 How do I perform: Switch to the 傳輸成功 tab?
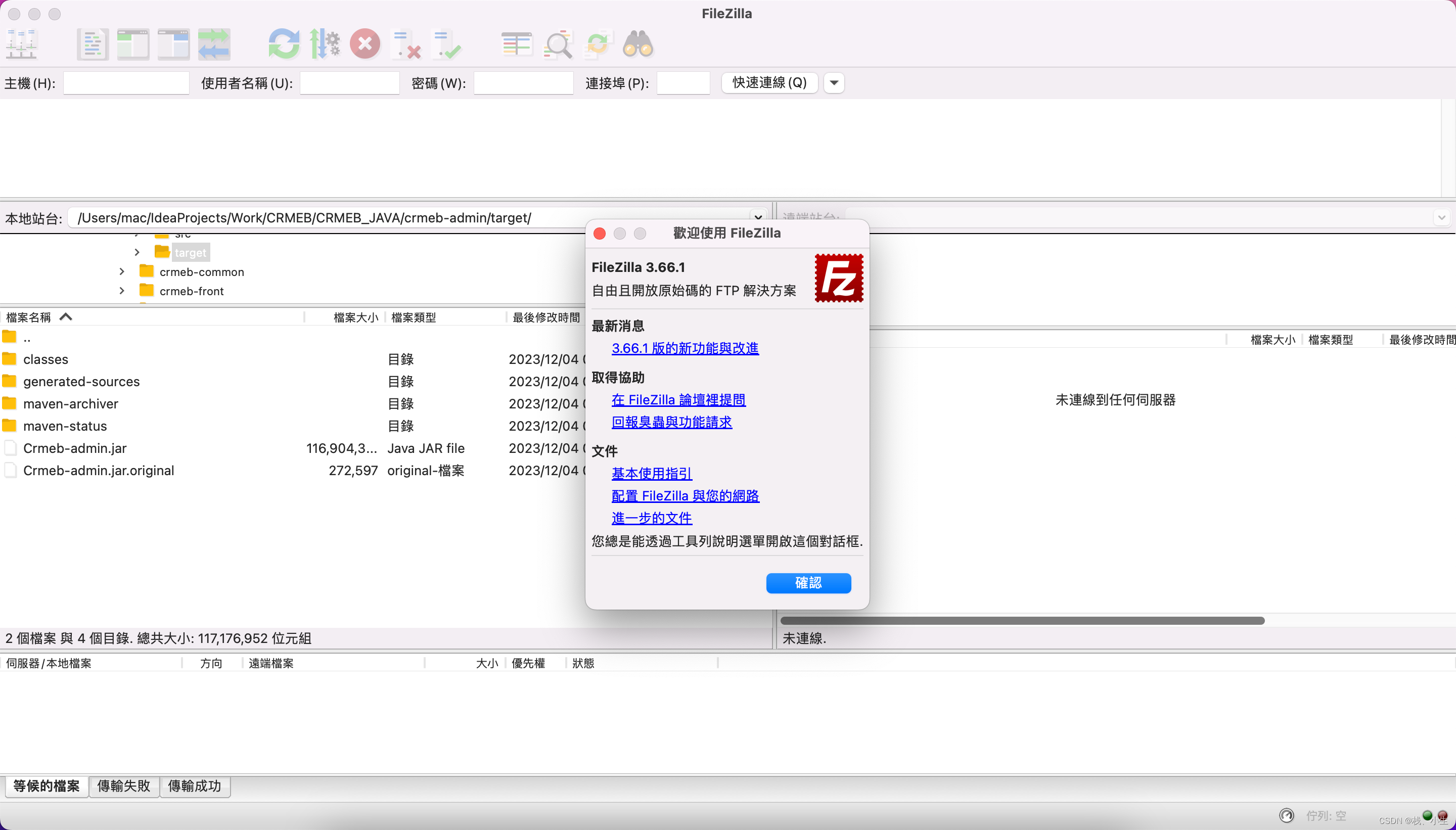coord(195,786)
